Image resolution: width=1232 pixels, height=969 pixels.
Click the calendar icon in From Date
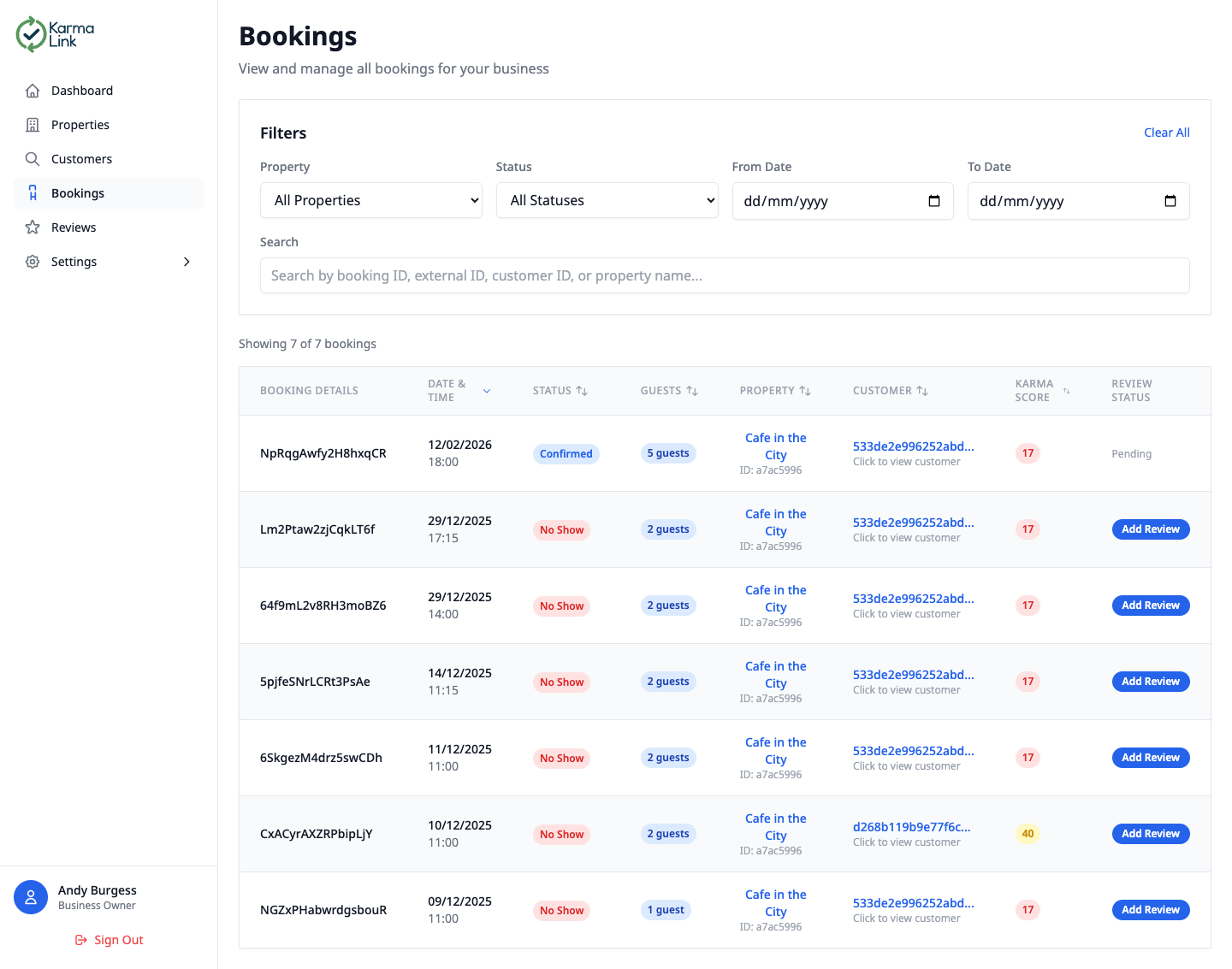[x=934, y=201]
